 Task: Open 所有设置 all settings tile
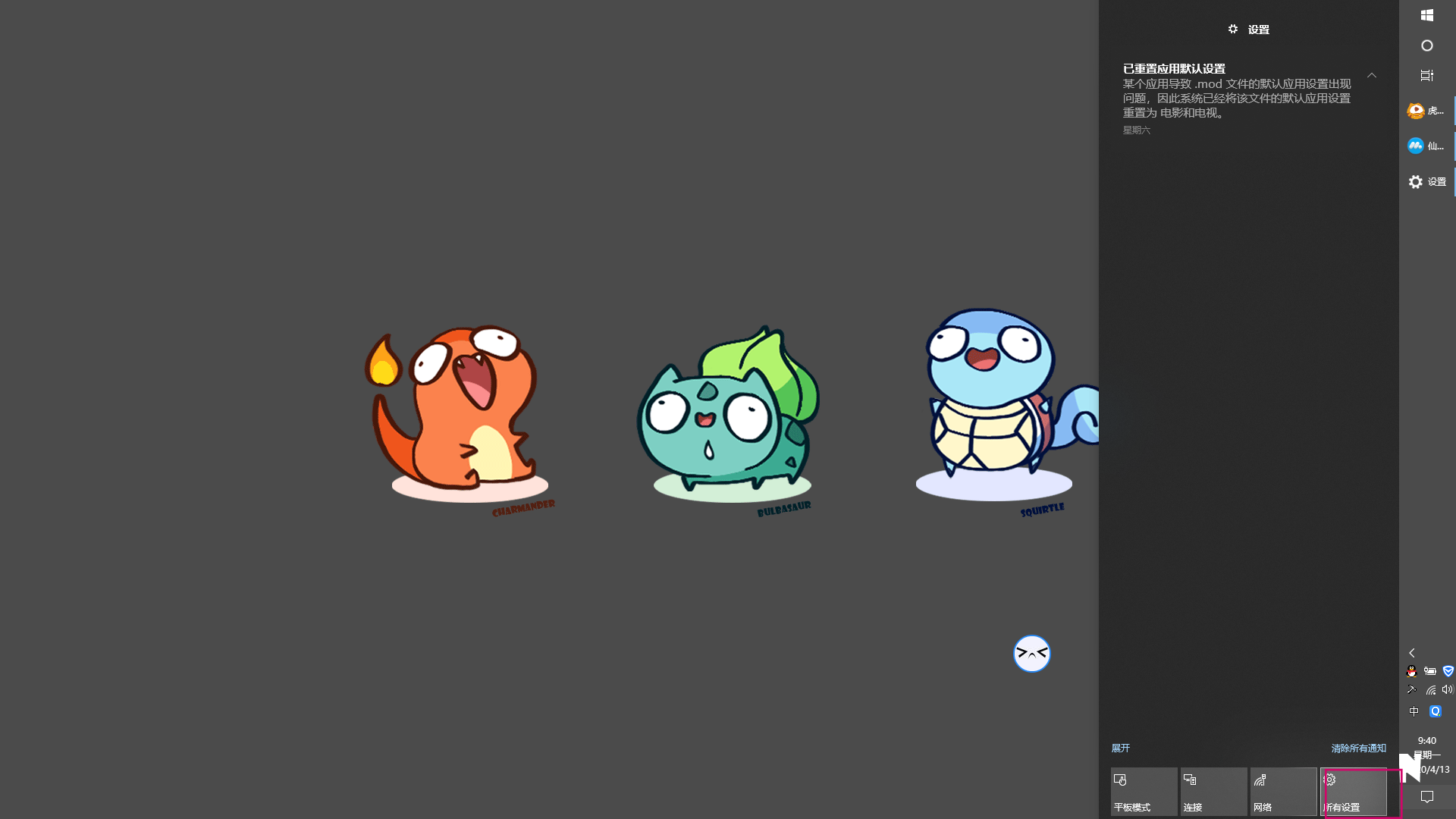click(1354, 792)
